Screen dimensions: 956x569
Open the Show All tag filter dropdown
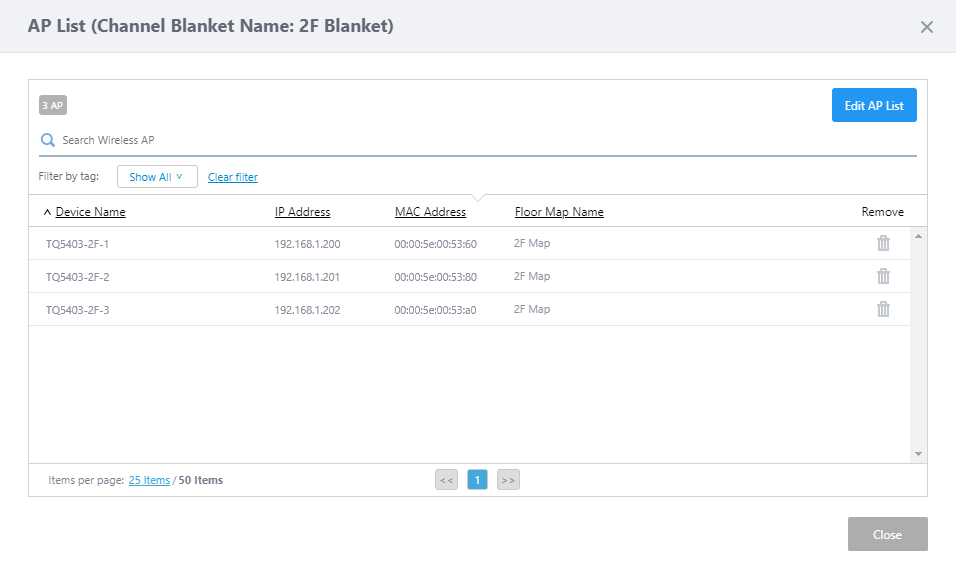pyautogui.click(x=157, y=177)
